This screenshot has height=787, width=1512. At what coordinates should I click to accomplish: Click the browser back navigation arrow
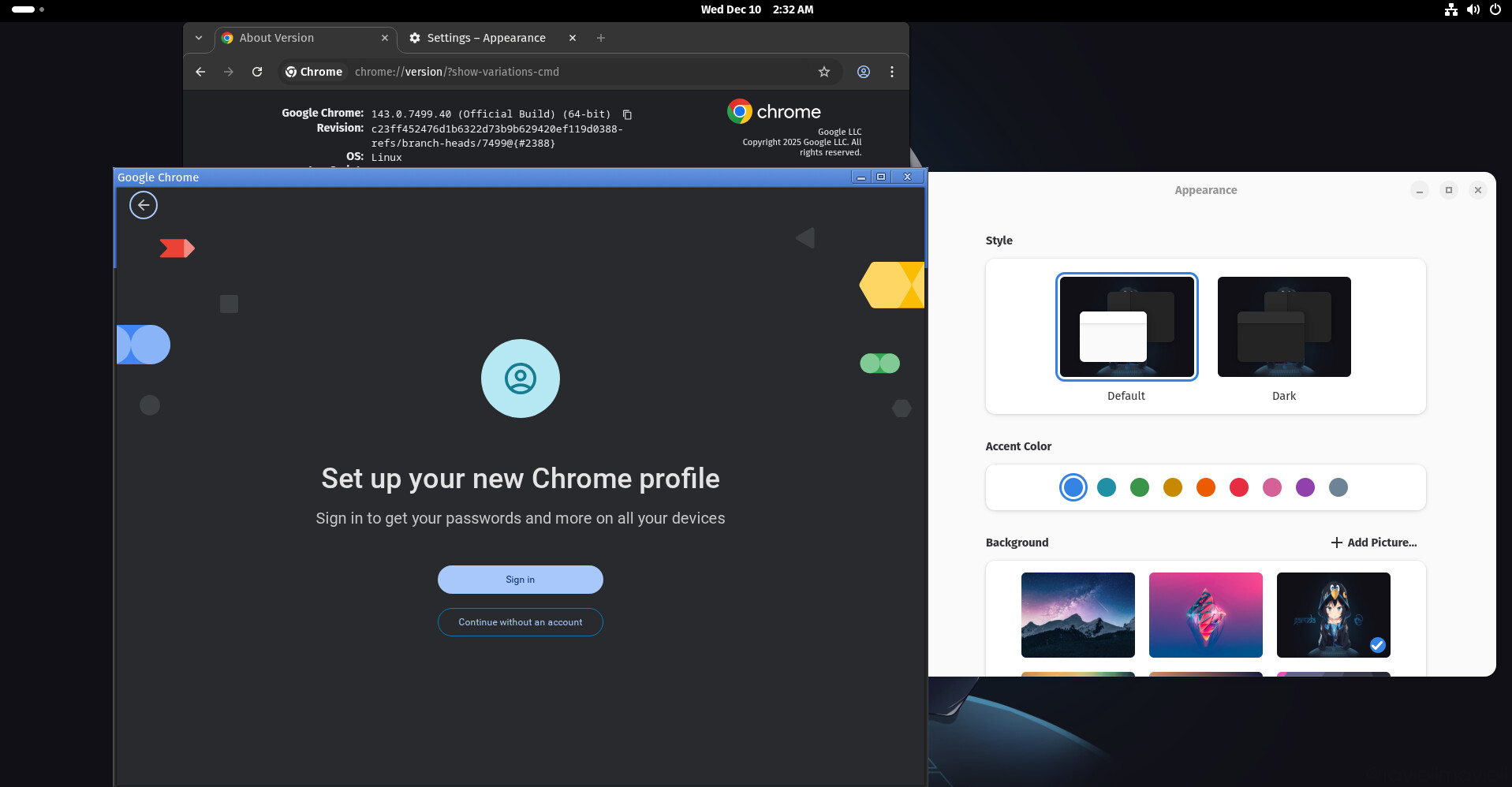tap(200, 72)
